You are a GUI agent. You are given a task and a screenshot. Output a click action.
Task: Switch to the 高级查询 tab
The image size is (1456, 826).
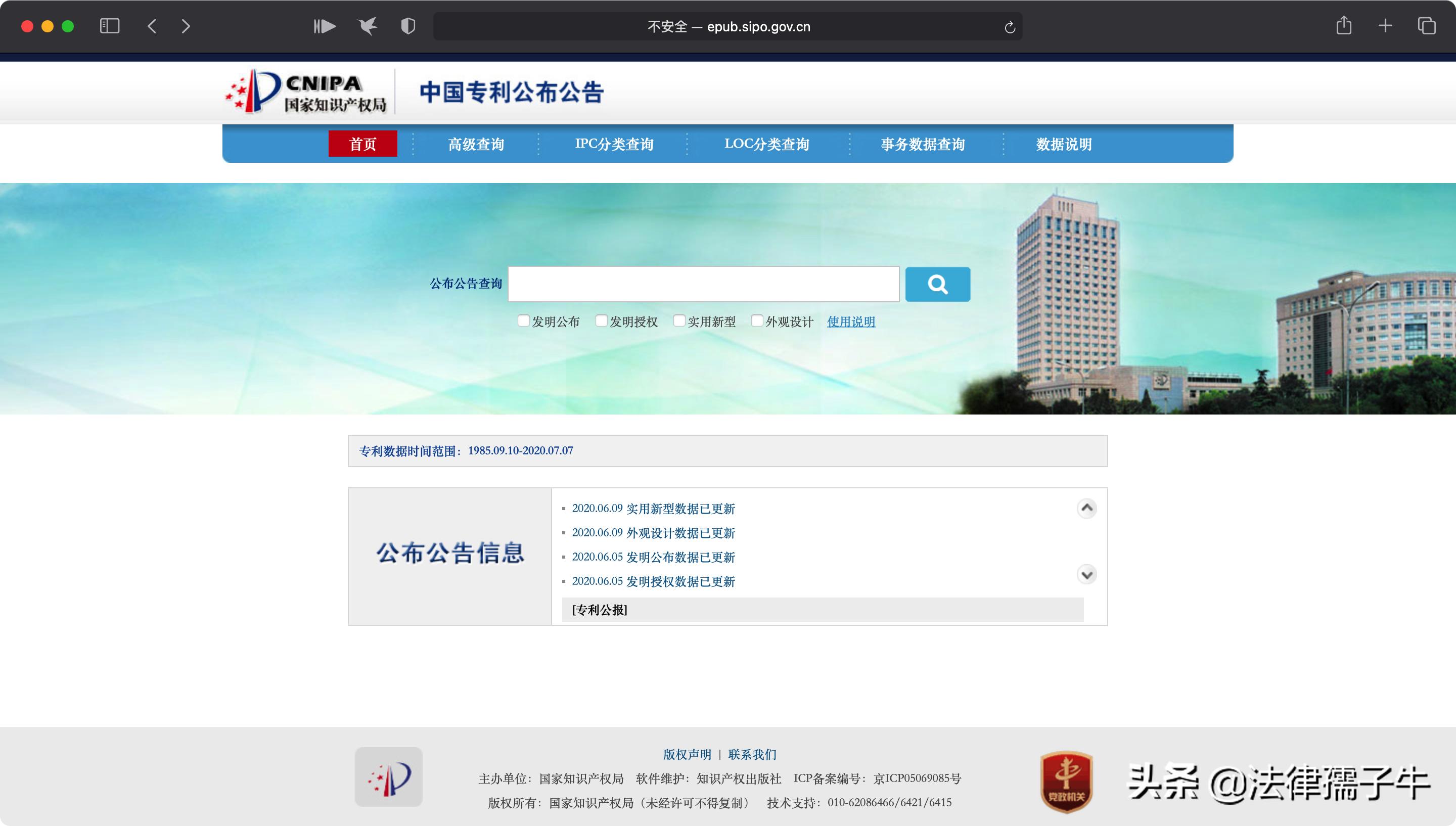[x=476, y=144]
